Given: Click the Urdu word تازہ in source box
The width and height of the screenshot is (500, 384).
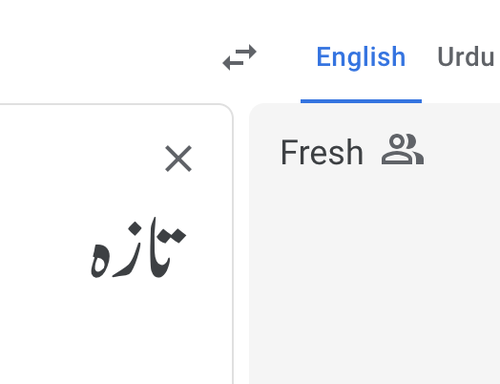Looking at the screenshot, I should click(138, 248).
